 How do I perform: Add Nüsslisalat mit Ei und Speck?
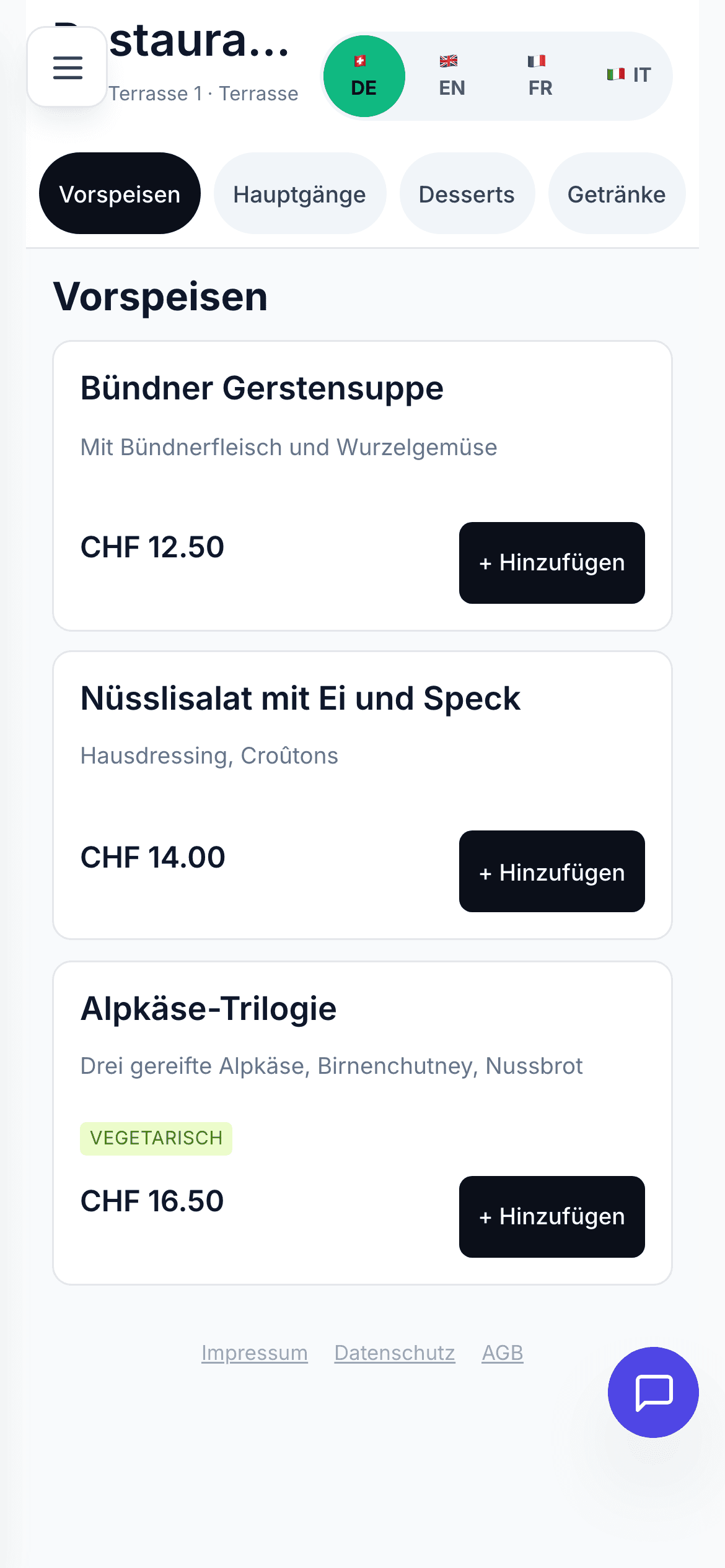[x=551, y=871]
